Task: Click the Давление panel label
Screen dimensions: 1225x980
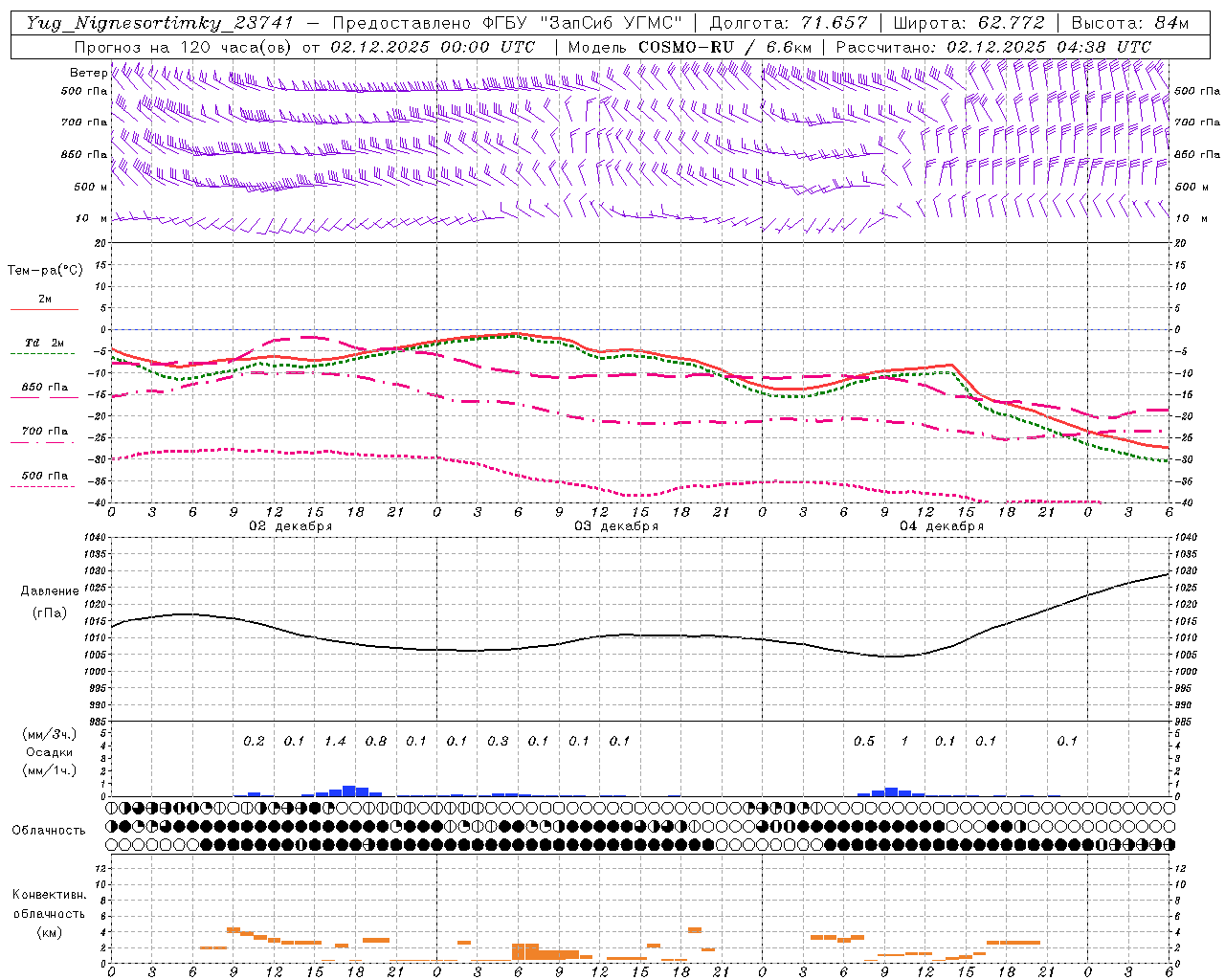Action: 50,591
